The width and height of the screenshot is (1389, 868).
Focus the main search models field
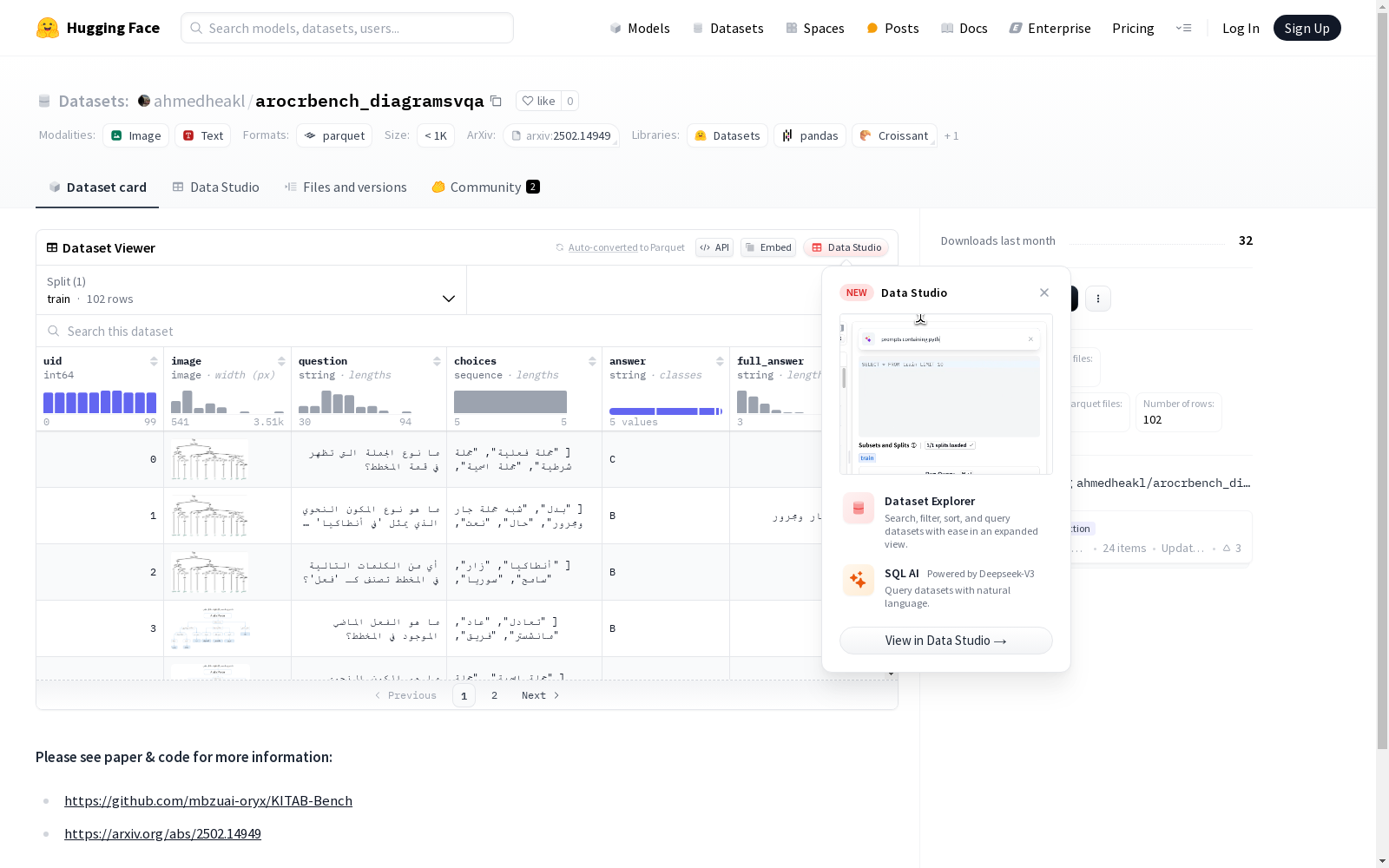[x=347, y=28]
